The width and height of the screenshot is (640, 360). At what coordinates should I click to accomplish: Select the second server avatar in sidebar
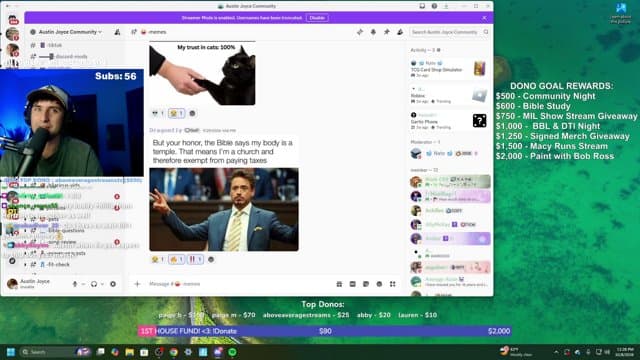(12, 34)
